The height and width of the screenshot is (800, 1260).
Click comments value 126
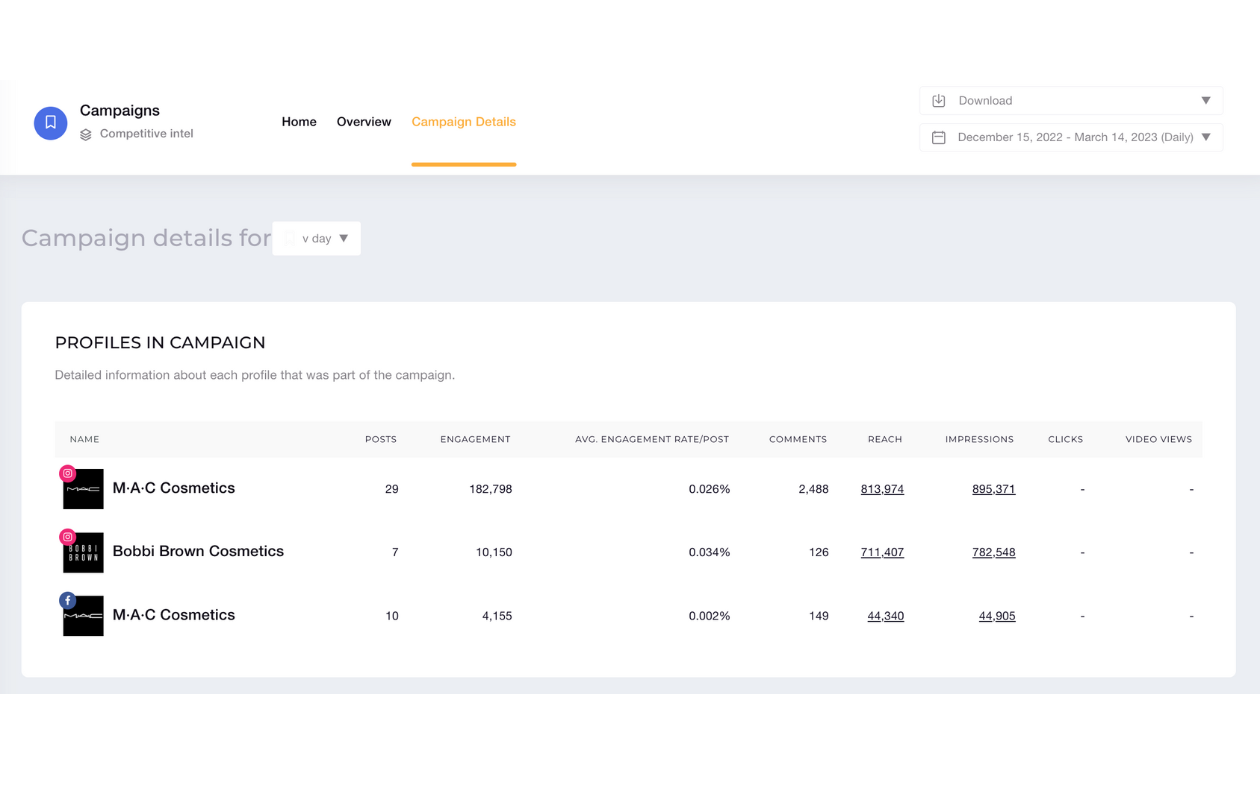[x=819, y=552]
